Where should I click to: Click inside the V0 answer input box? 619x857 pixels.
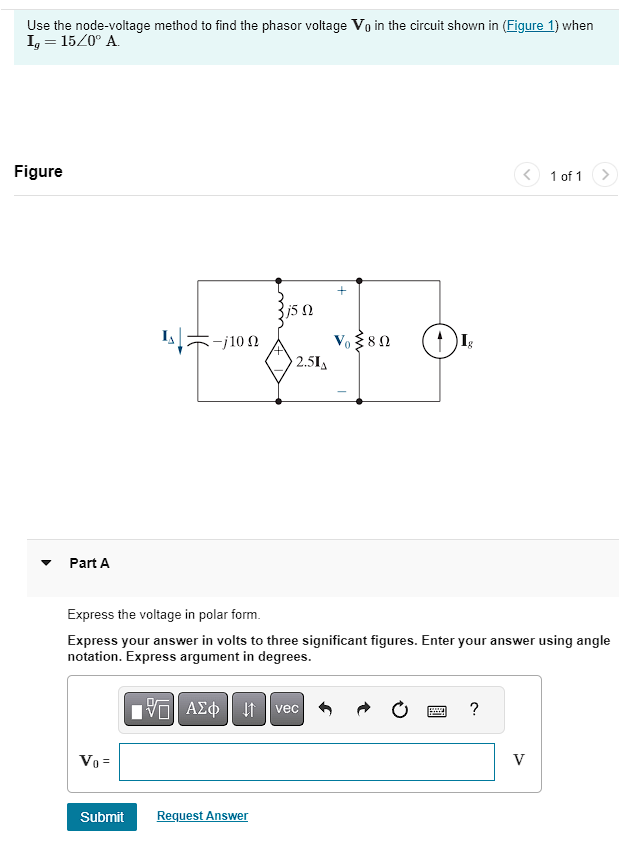pos(305,761)
